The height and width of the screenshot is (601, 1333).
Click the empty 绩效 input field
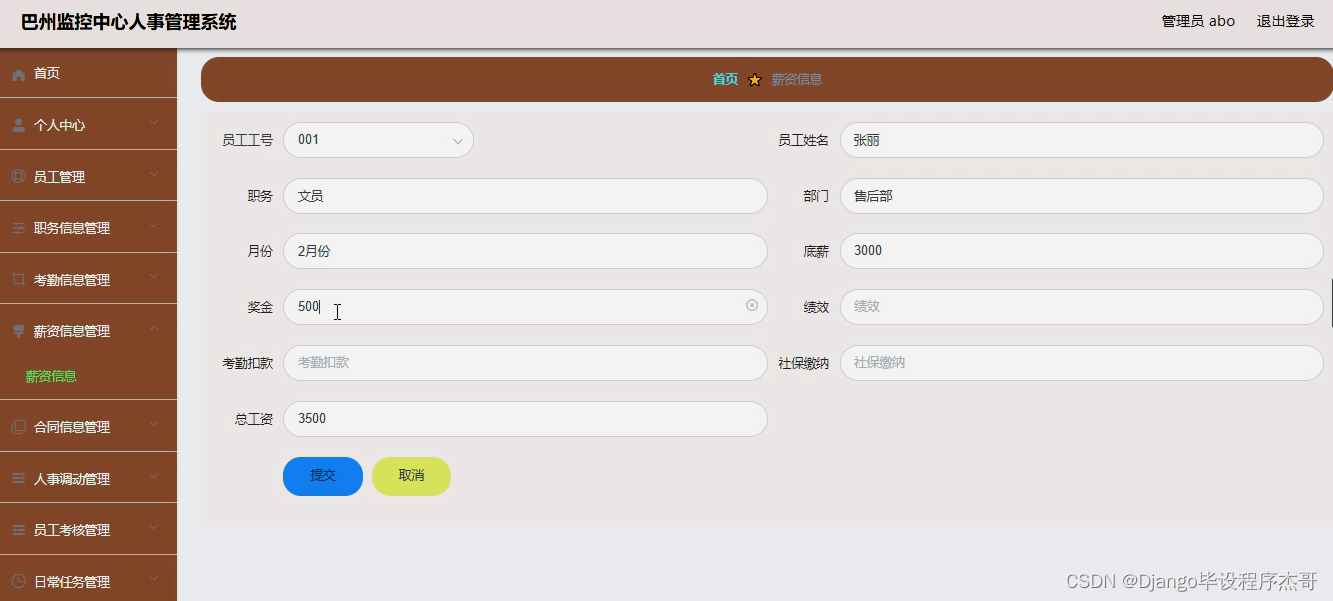pos(1082,307)
